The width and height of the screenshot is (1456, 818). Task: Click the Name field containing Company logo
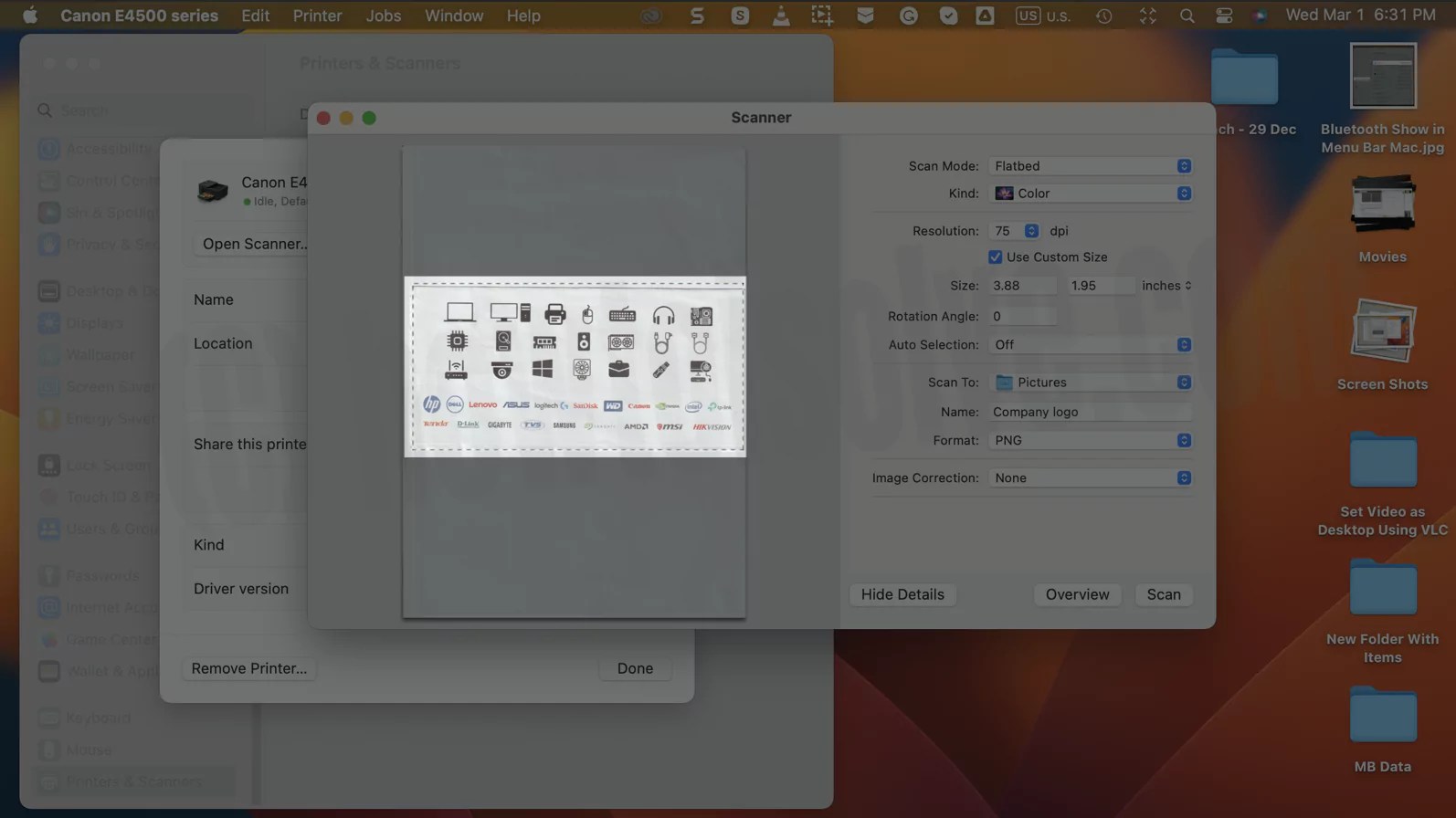tap(1091, 412)
